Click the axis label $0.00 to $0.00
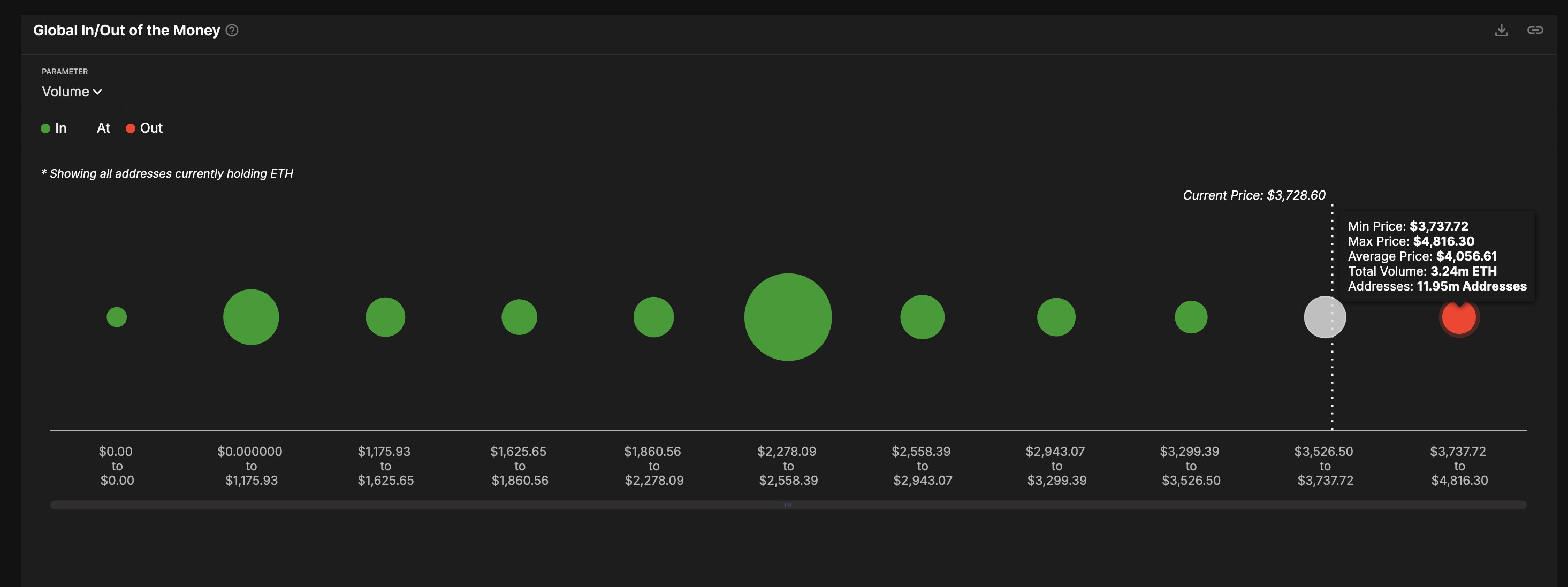This screenshot has width=1568, height=587. click(x=116, y=466)
